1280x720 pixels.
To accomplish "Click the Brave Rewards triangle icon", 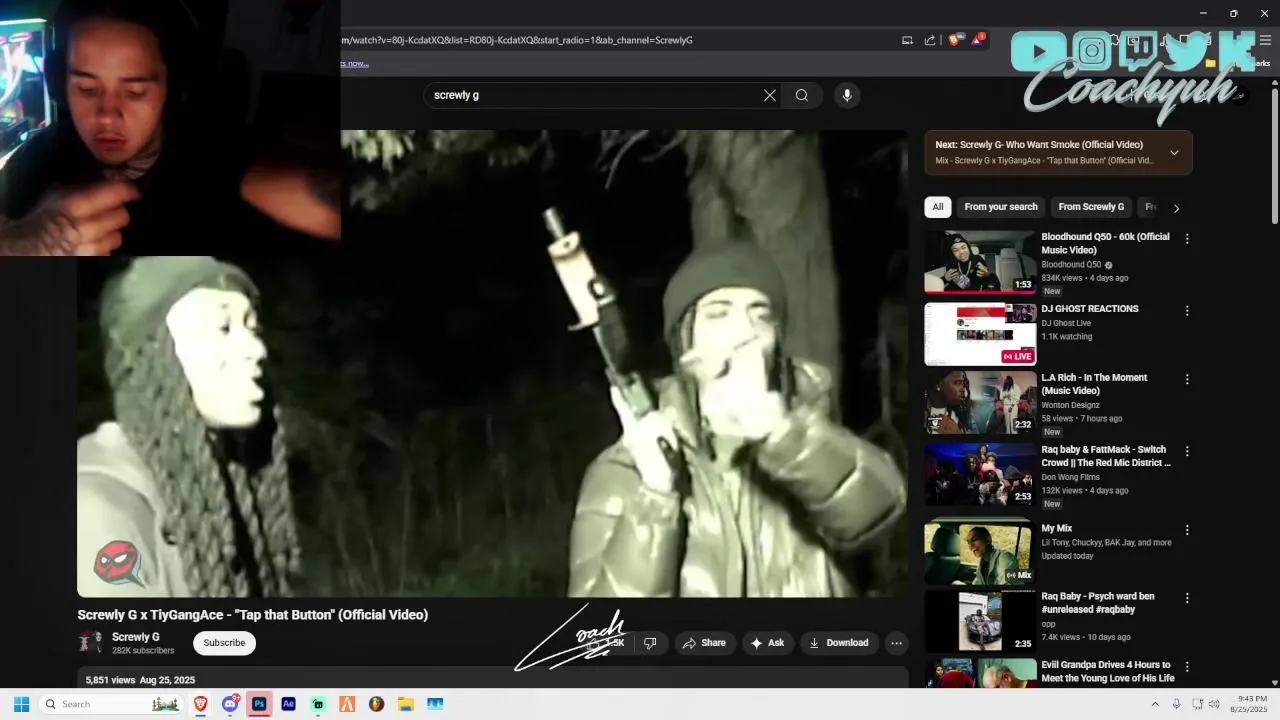I will [x=978, y=40].
